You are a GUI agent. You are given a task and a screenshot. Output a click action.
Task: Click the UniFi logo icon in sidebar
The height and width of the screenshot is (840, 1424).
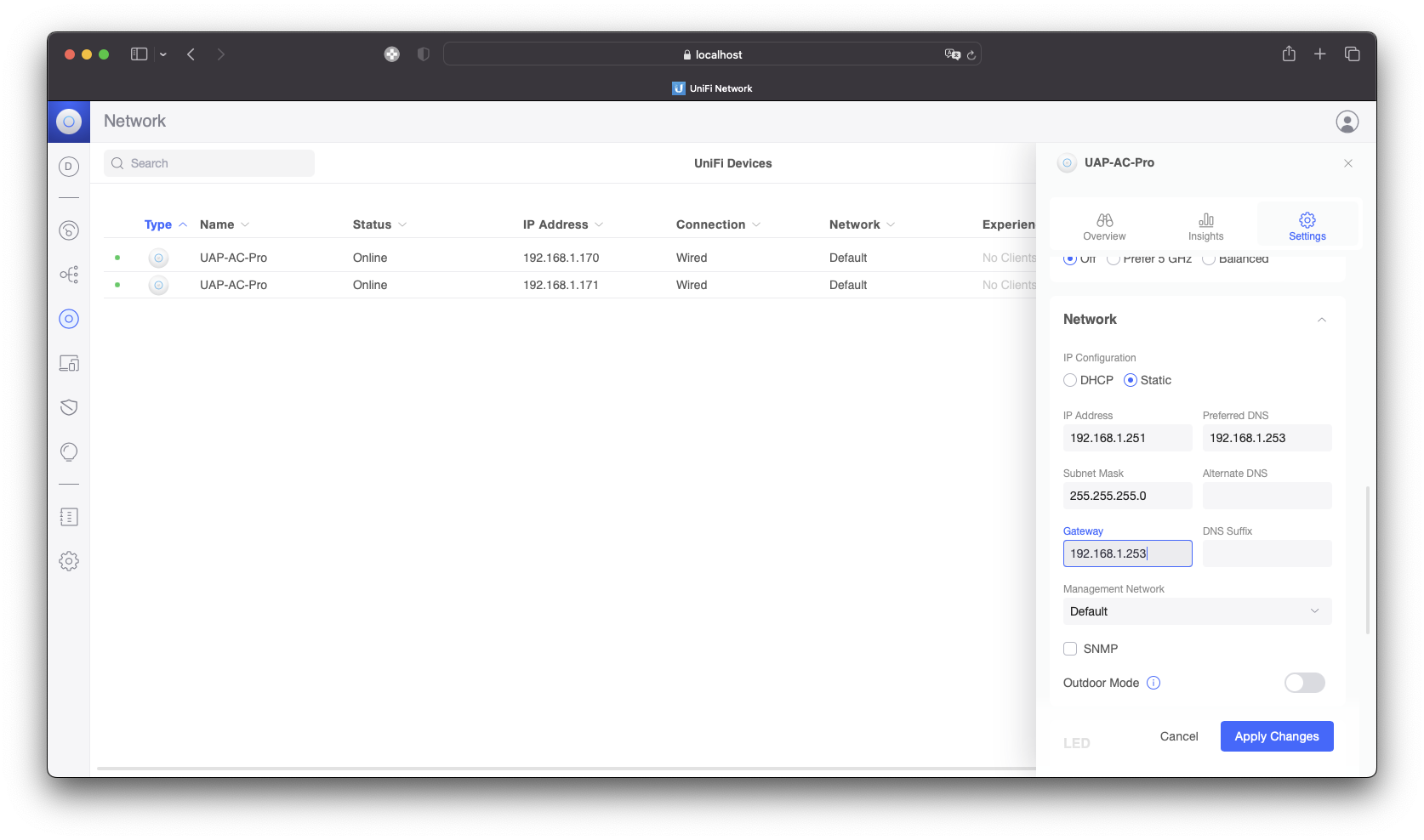click(69, 122)
